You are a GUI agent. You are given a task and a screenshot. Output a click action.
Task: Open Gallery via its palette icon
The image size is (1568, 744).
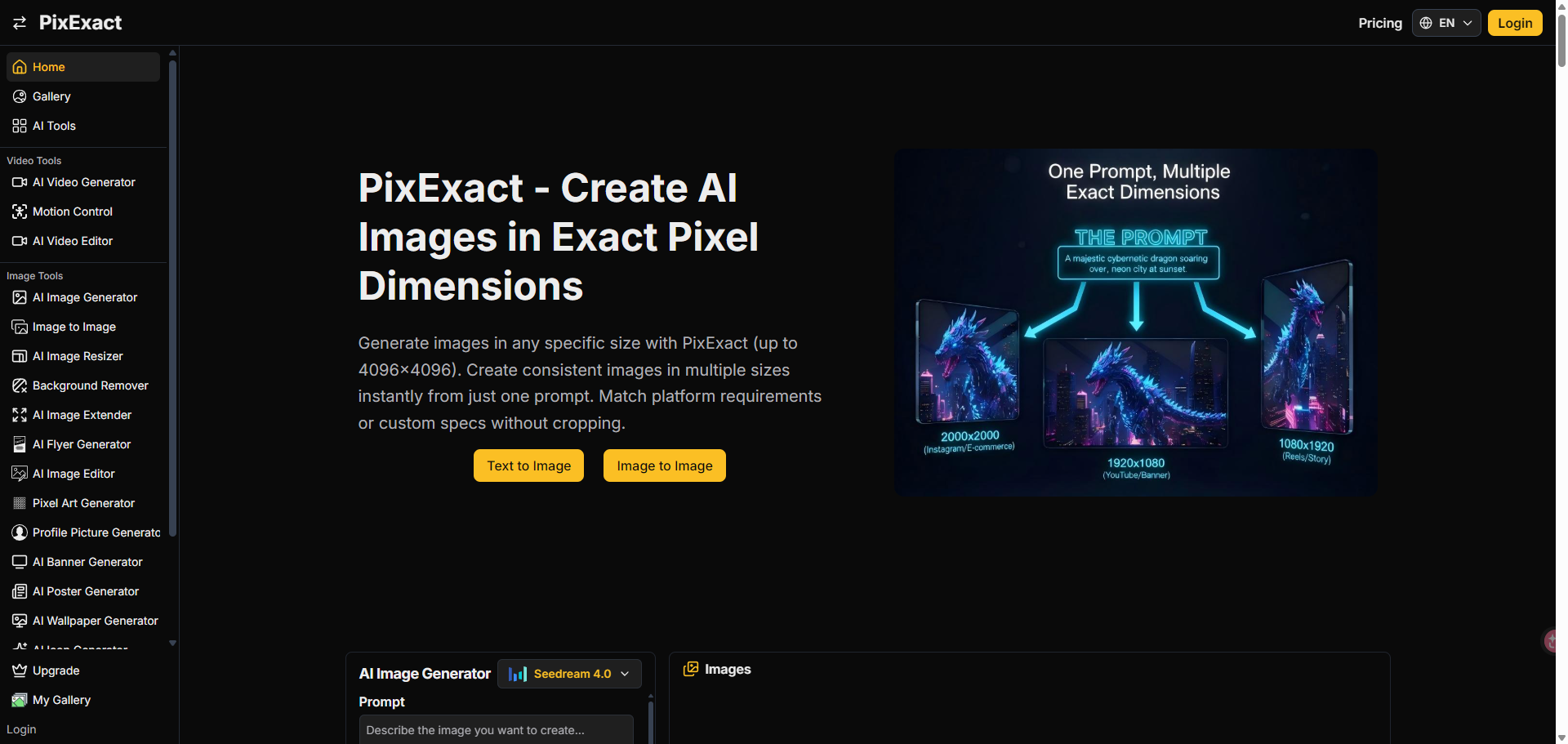click(x=20, y=96)
